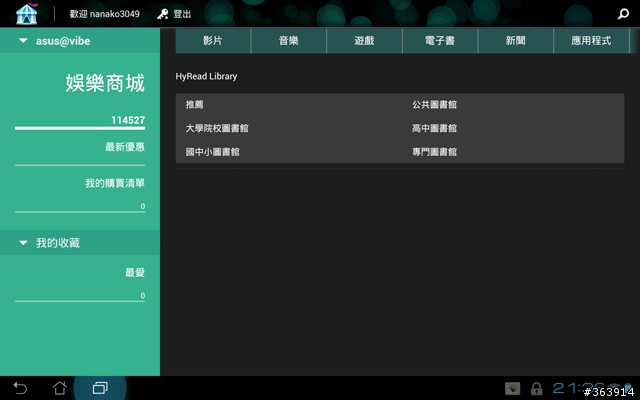
Task: Open 我的購買清單 in sidebar
Action: (115, 183)
